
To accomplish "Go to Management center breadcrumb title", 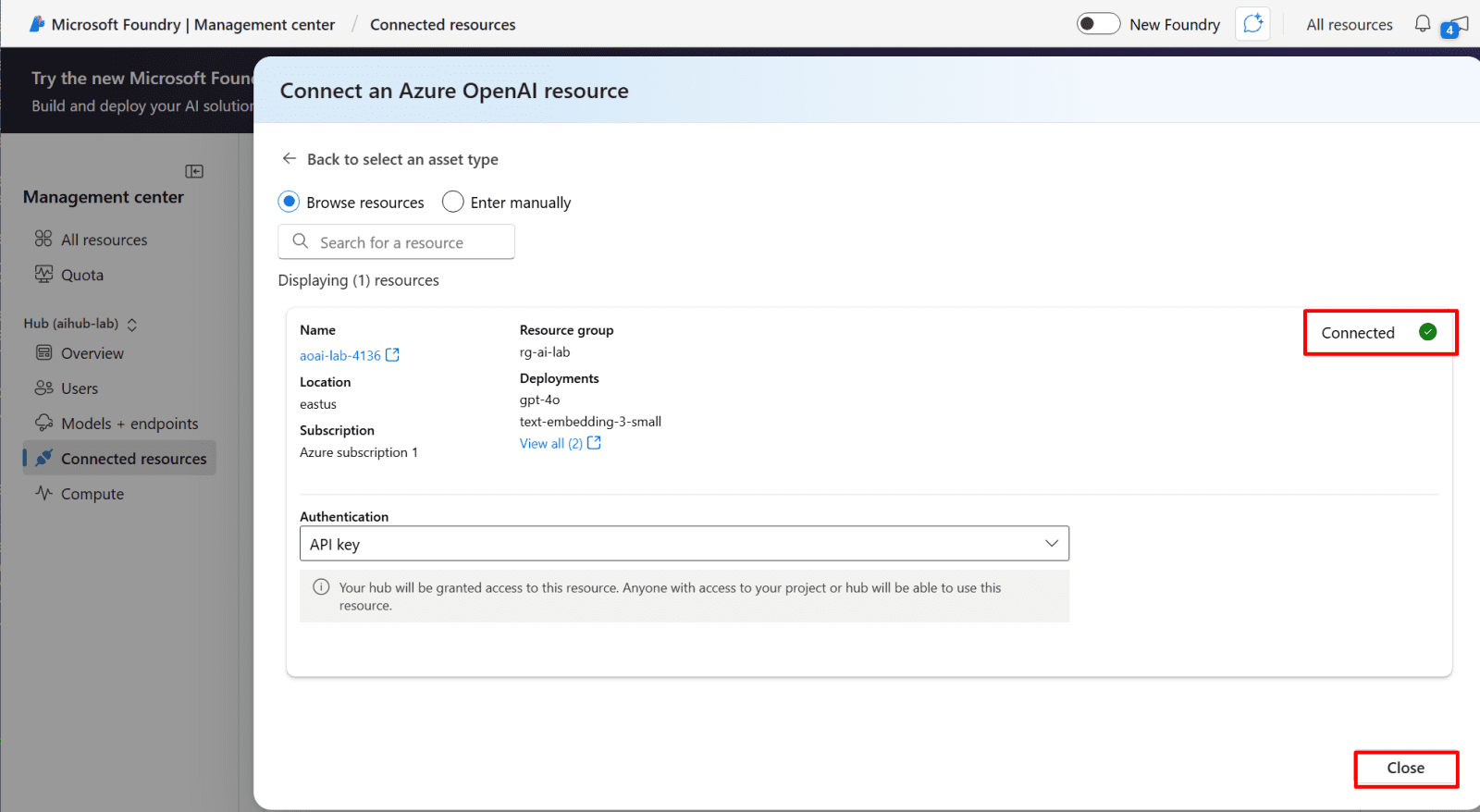I will tap(193, 25).
